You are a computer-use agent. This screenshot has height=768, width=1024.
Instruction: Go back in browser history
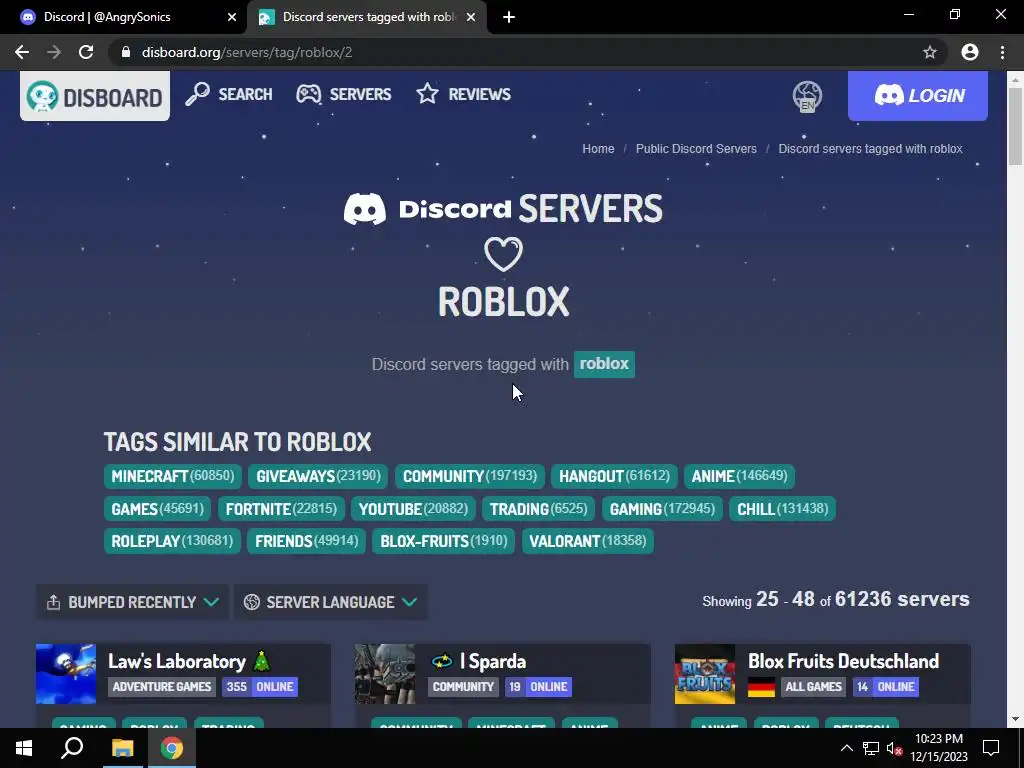(x=22, y=52)
